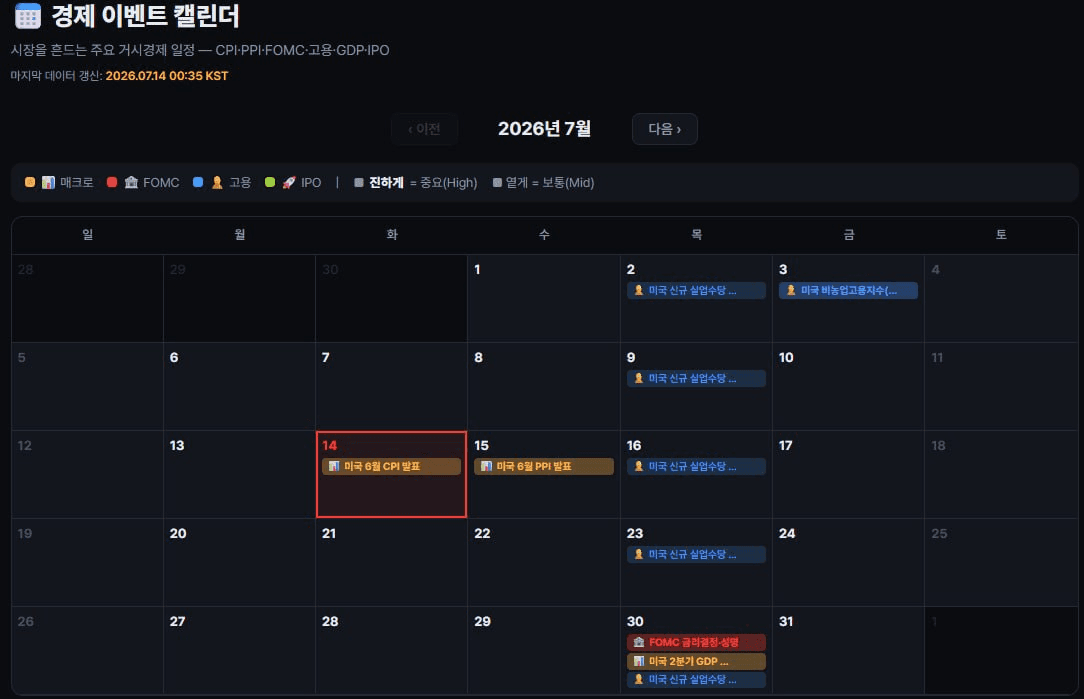Click the bar chart icon beside 매크로

coord(48,183)
